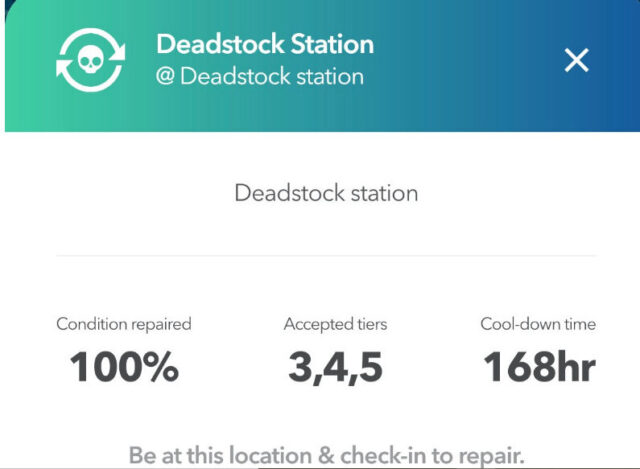This screenshot has width=640, height=469.
Task: Open the @ Deadstock station location subtitle
Action: click(260, 76)
